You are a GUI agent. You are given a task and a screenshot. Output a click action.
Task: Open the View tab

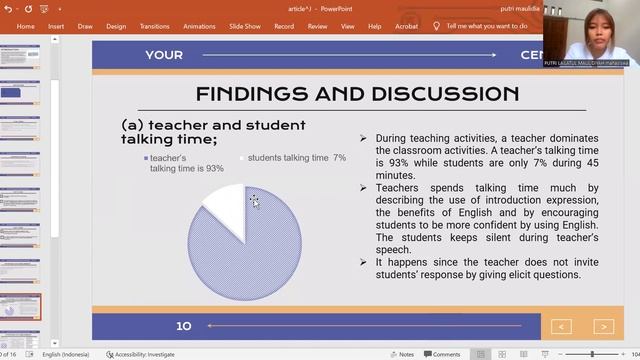click(x=347, y=26)
